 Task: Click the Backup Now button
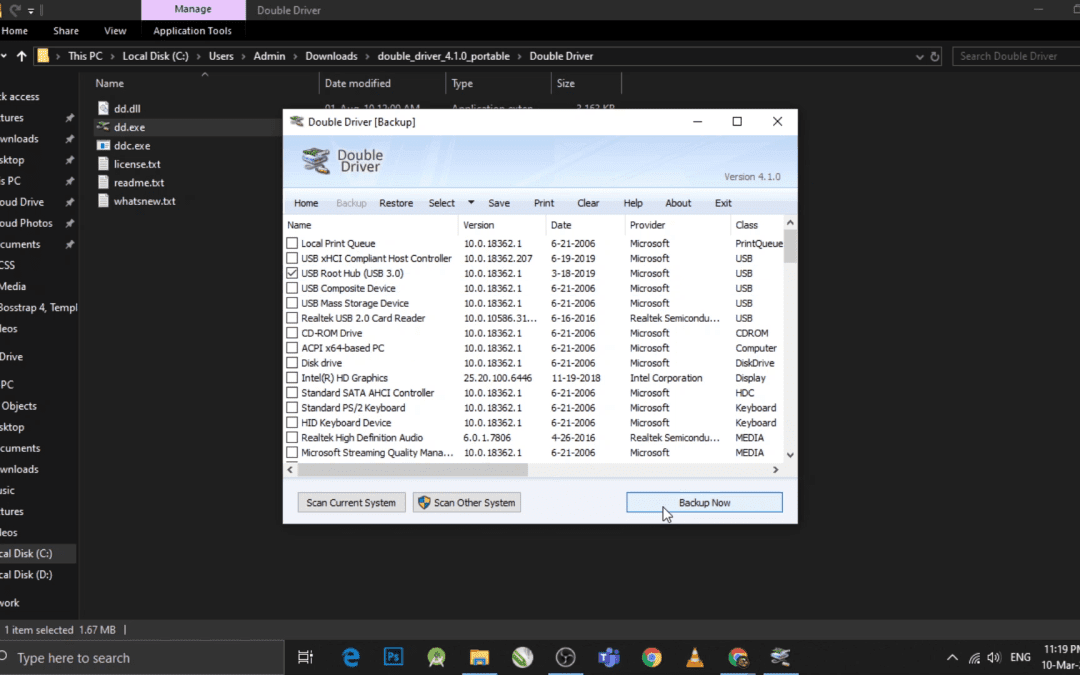704,503
